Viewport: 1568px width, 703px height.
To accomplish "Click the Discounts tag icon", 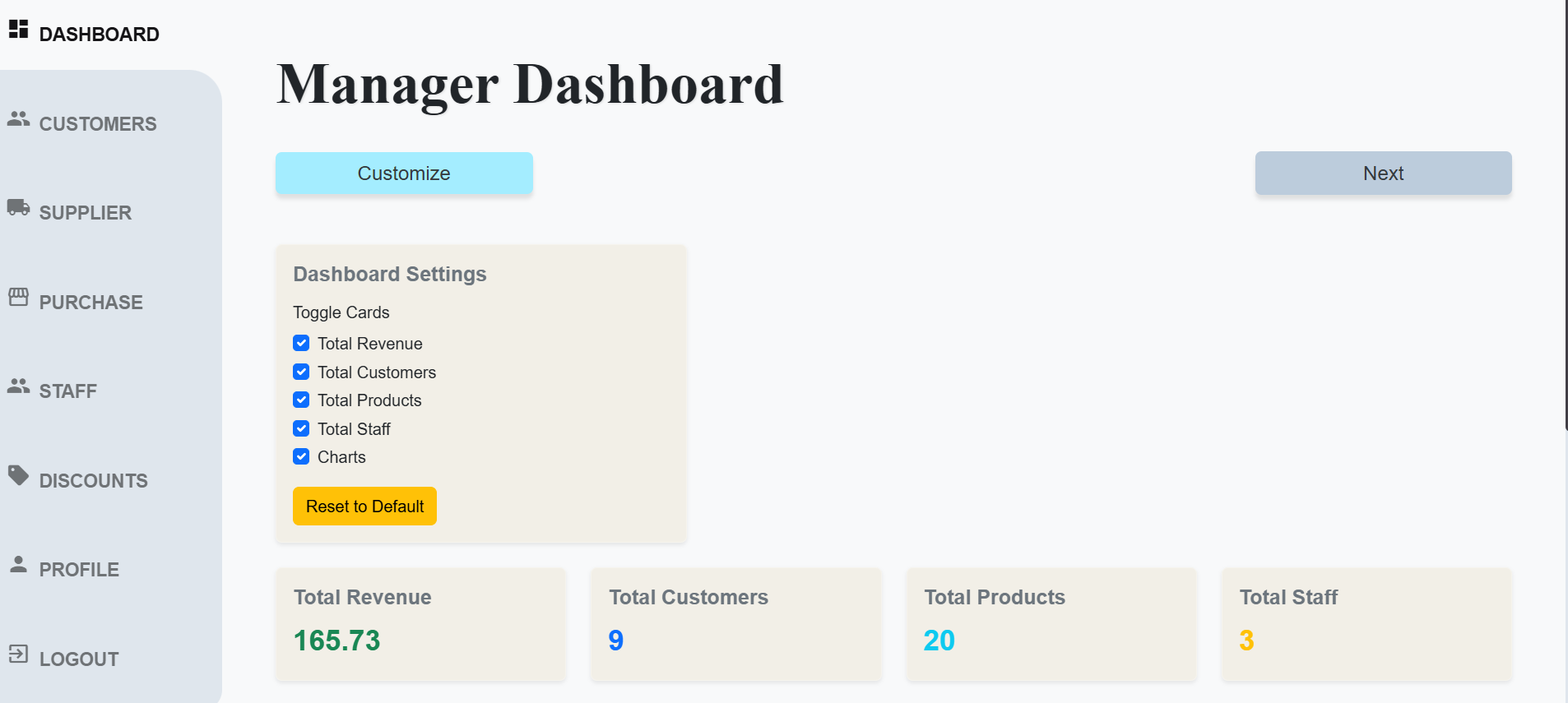I will click(x=18, y=475).
